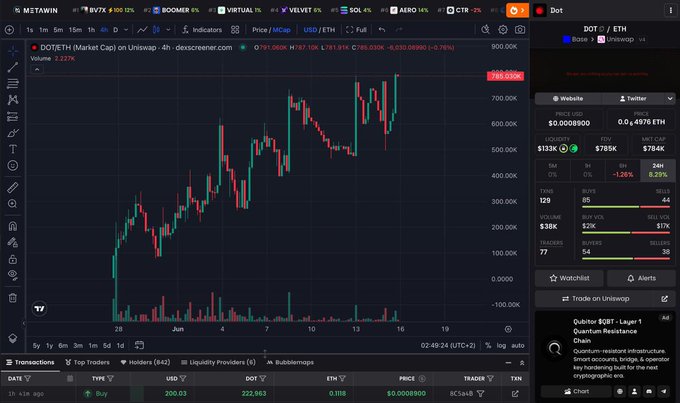Open the transaction link for the Buy row
Image resolution: width=680 pixels, height=403 pixels.
(515, 393)
